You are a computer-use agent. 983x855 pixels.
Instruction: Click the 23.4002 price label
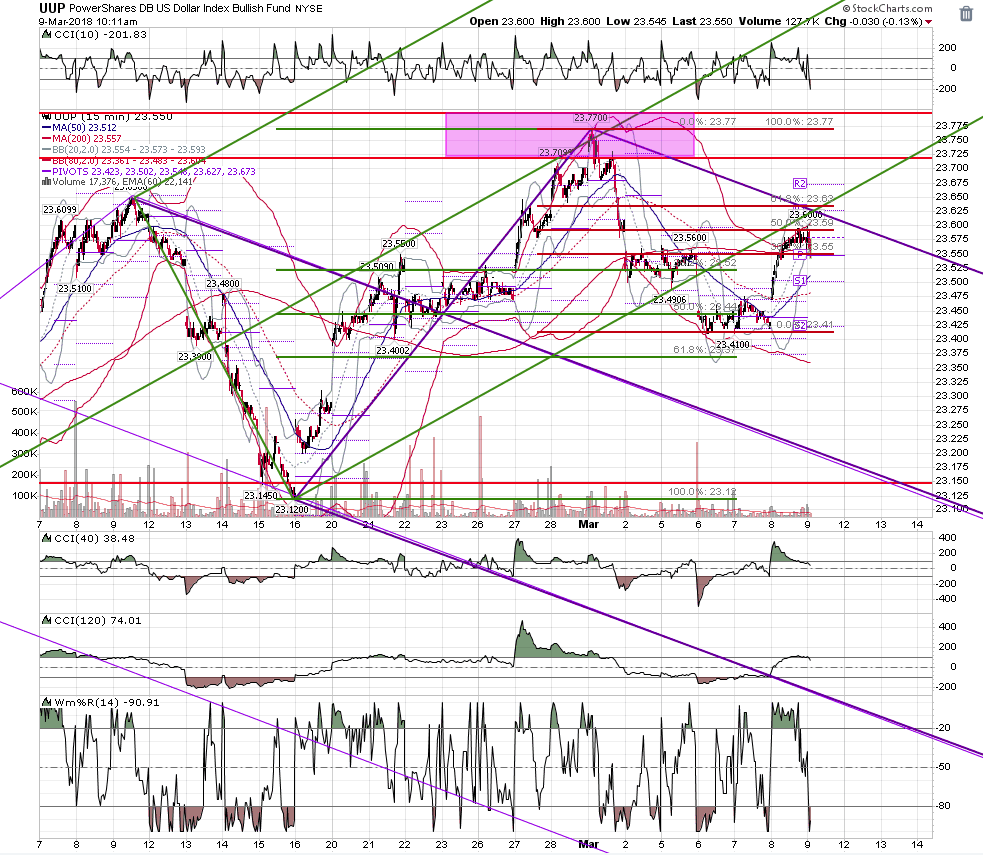click(393, 350)
